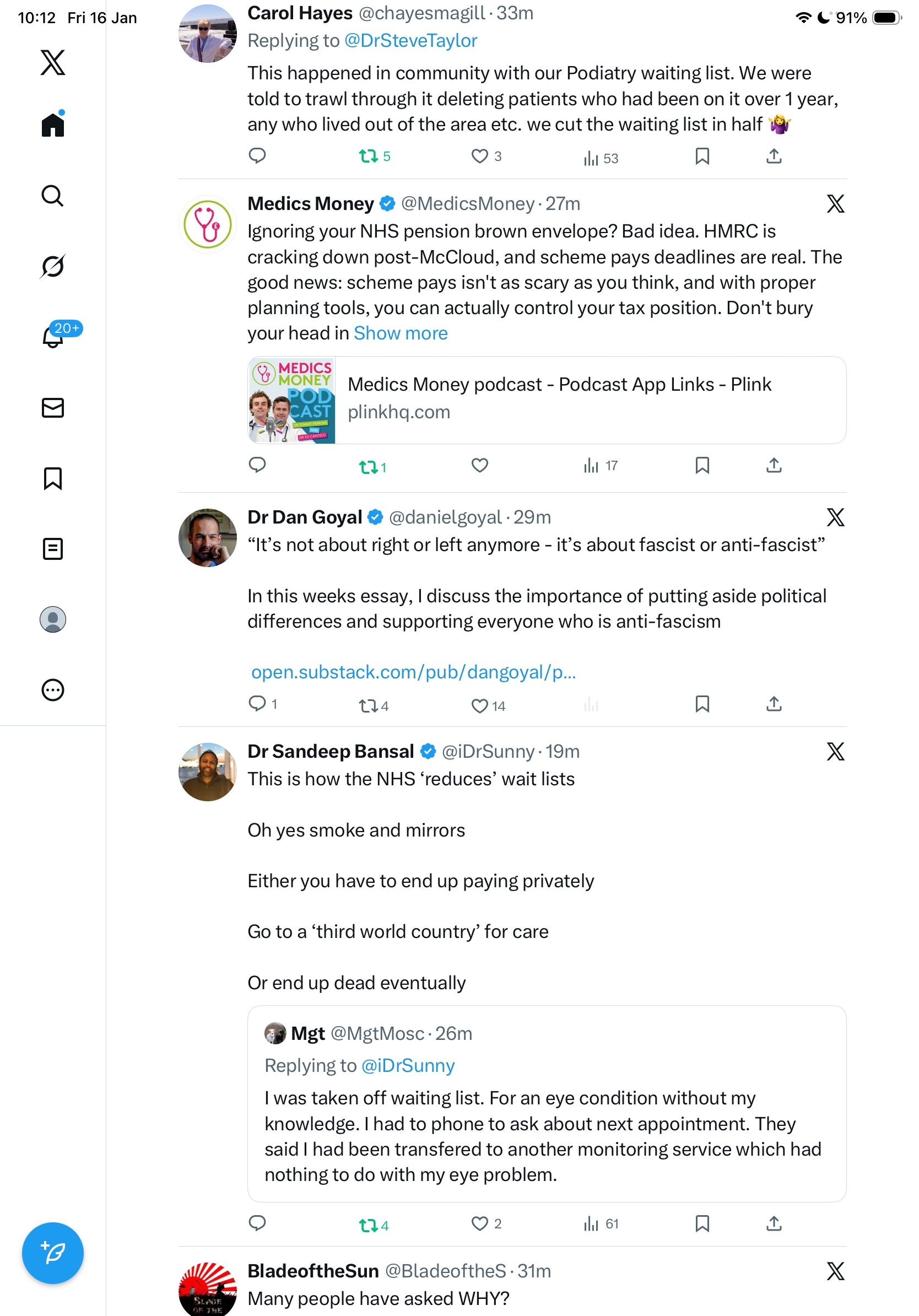The width and height of the screenshot is (919, 1316).
Task: Open Profile icon in sidebar
Action: point(53,619)
